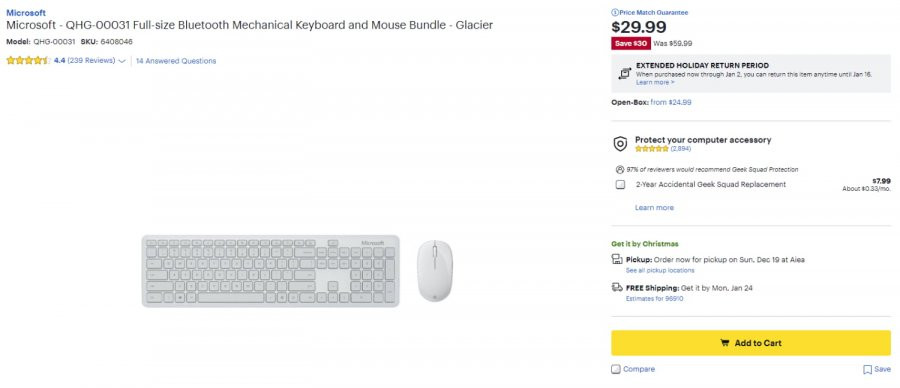Click the Price Match Guarantee info icon
The image size is (900, 388).
615,13
